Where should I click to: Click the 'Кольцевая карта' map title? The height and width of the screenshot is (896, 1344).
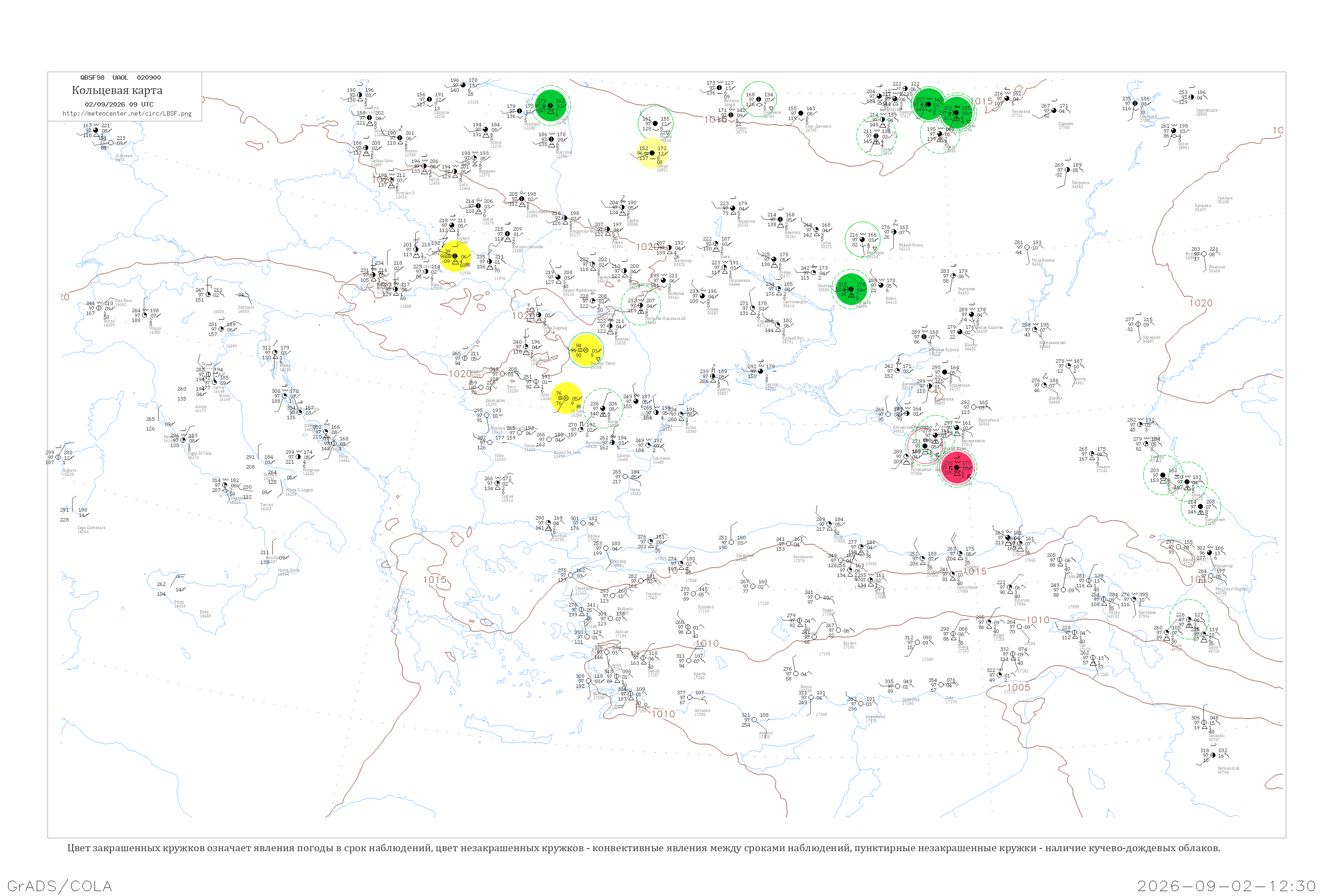[117, 90]
